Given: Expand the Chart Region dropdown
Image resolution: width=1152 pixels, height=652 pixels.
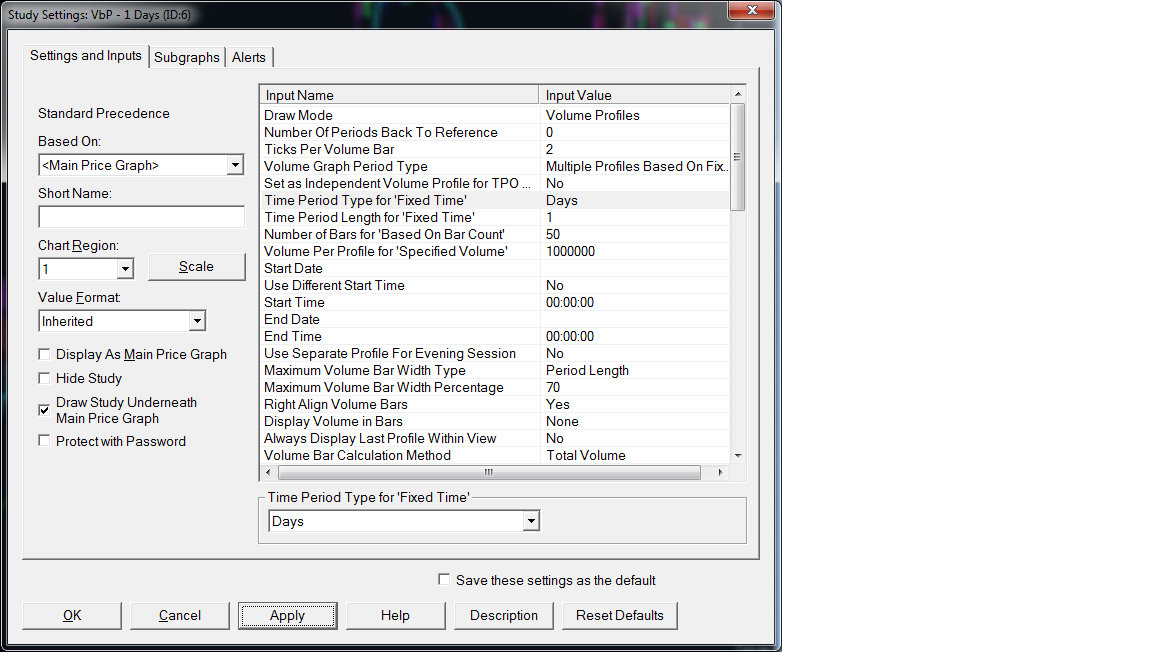Looking at the screenshot, I should pyautogui.click(x=125, y=269).
